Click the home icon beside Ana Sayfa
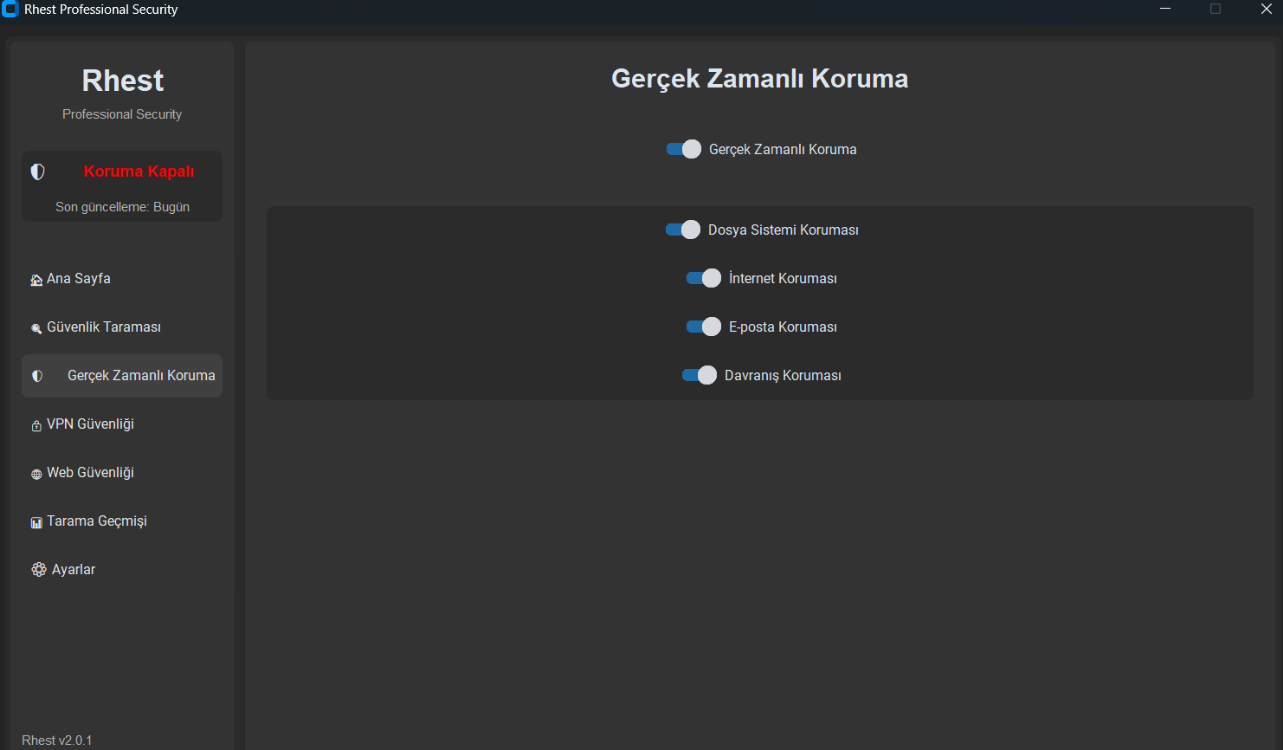Viewport: 1283px width, 750px height. point(37,280)
